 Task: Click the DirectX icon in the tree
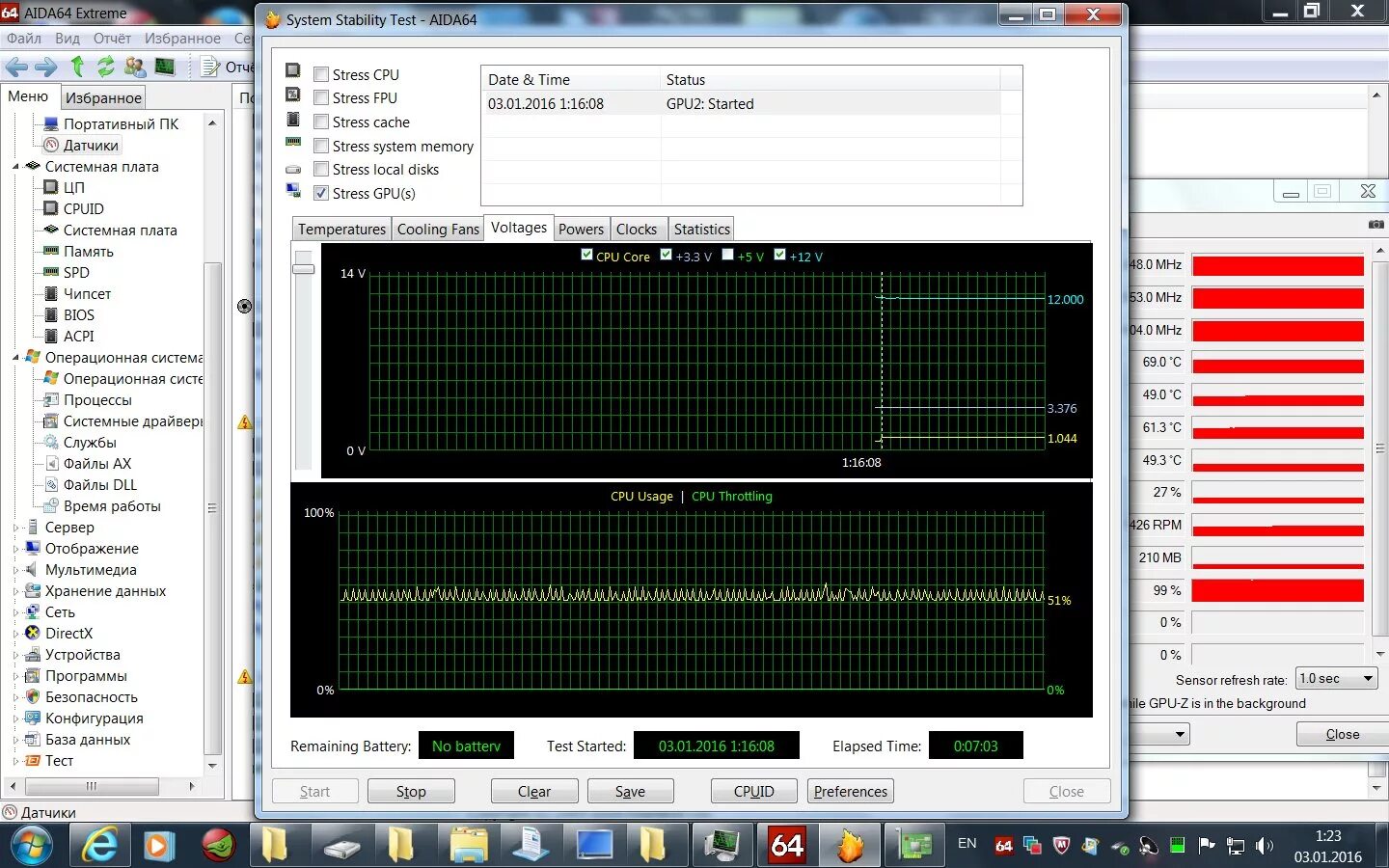32,634
